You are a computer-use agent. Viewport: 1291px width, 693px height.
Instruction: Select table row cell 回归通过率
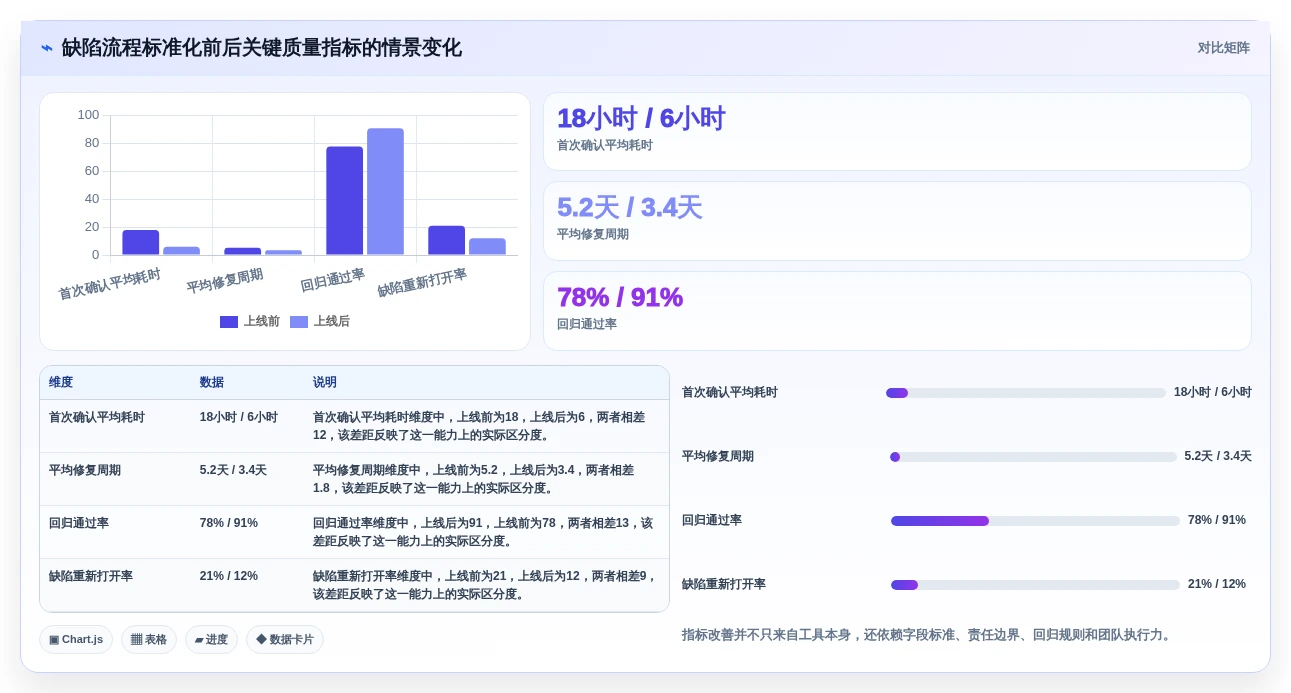tap(79, 524)
